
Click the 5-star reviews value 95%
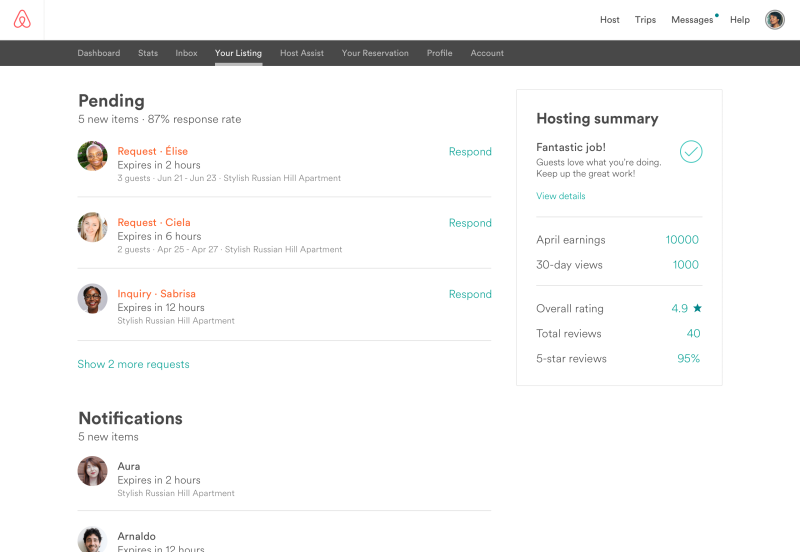[x=688, y=359]
